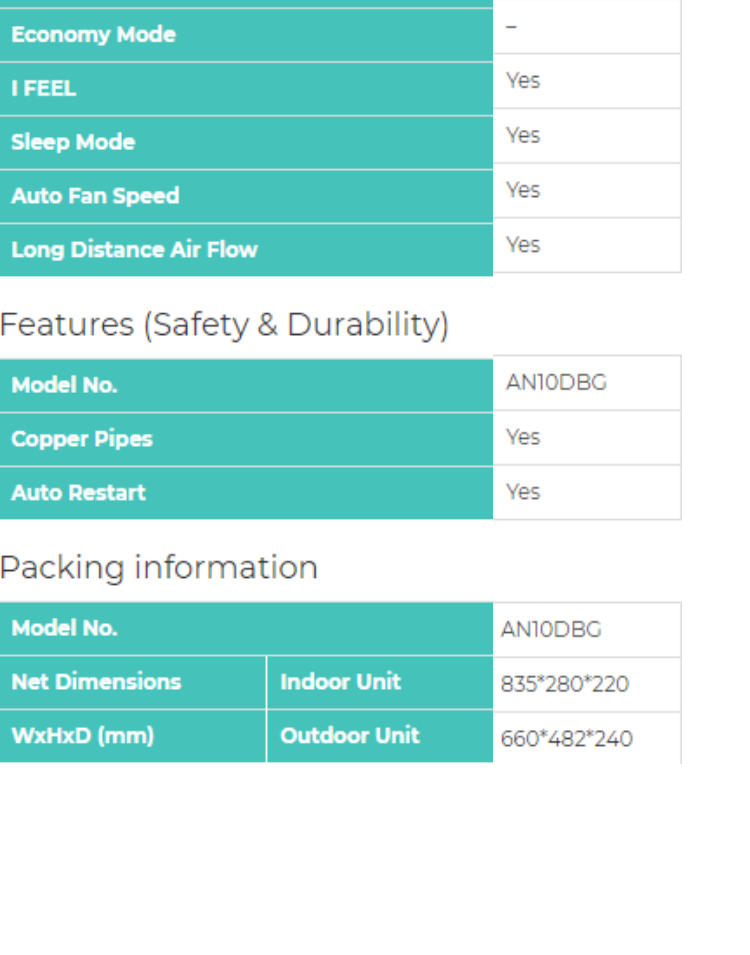
Task: Click the Sleep Mode label cell
Action: tap(73, 142)
